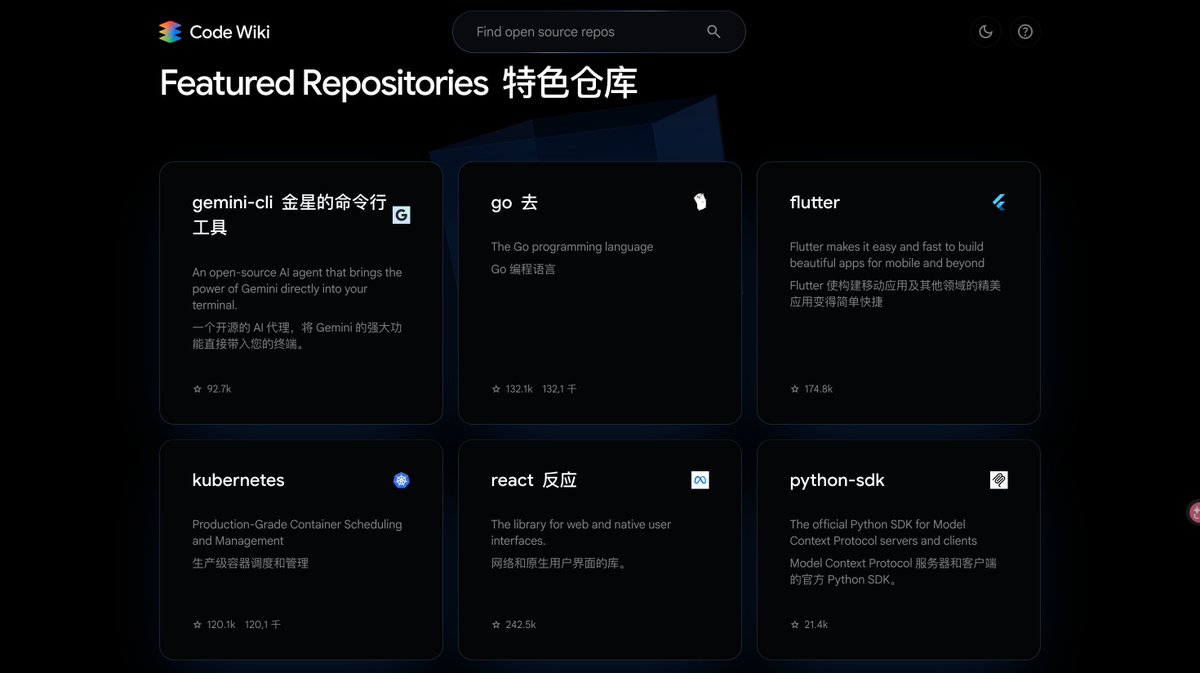Image resolution: width=1200 pixels, height=673 pixels.
Task: Click the search magnifier icon
Action: tap(714, 32)
